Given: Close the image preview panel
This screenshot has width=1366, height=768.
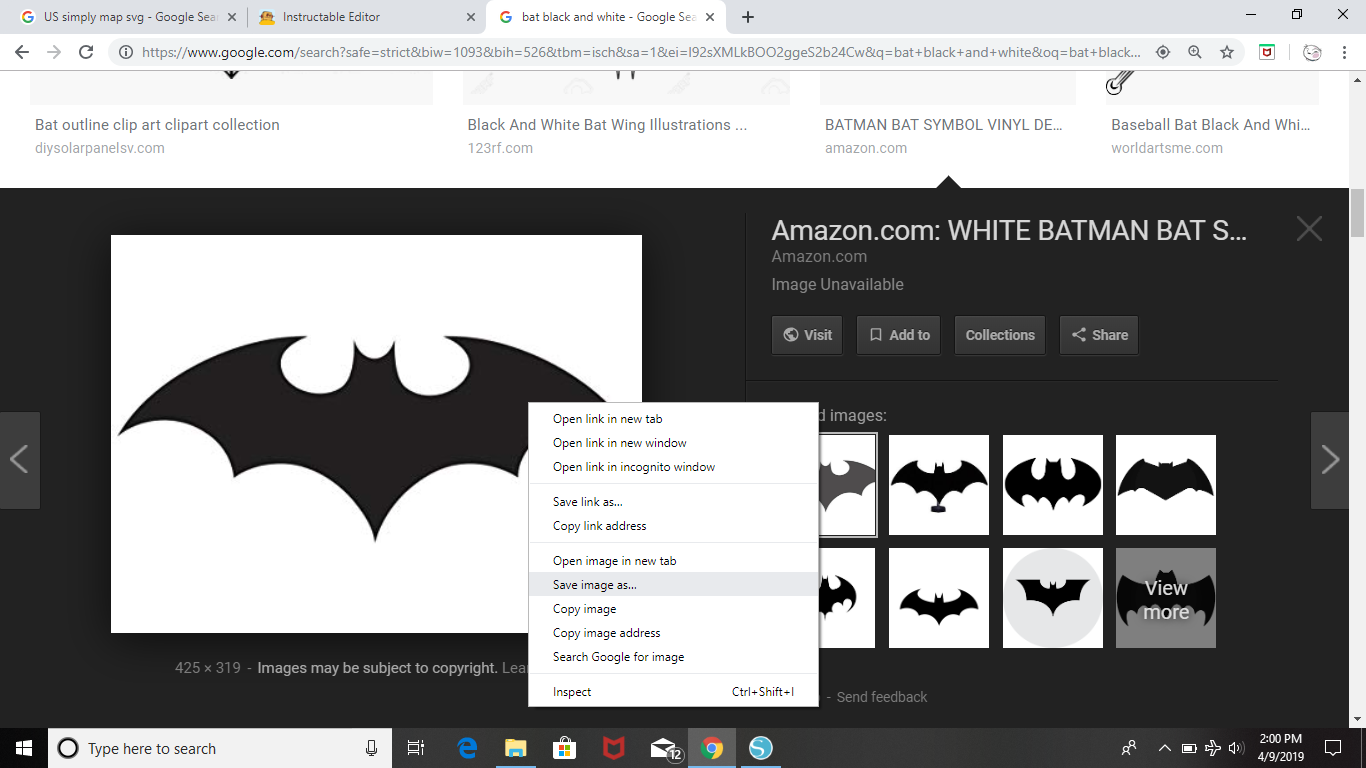Looking at the screenshot, I should 1309,229.
